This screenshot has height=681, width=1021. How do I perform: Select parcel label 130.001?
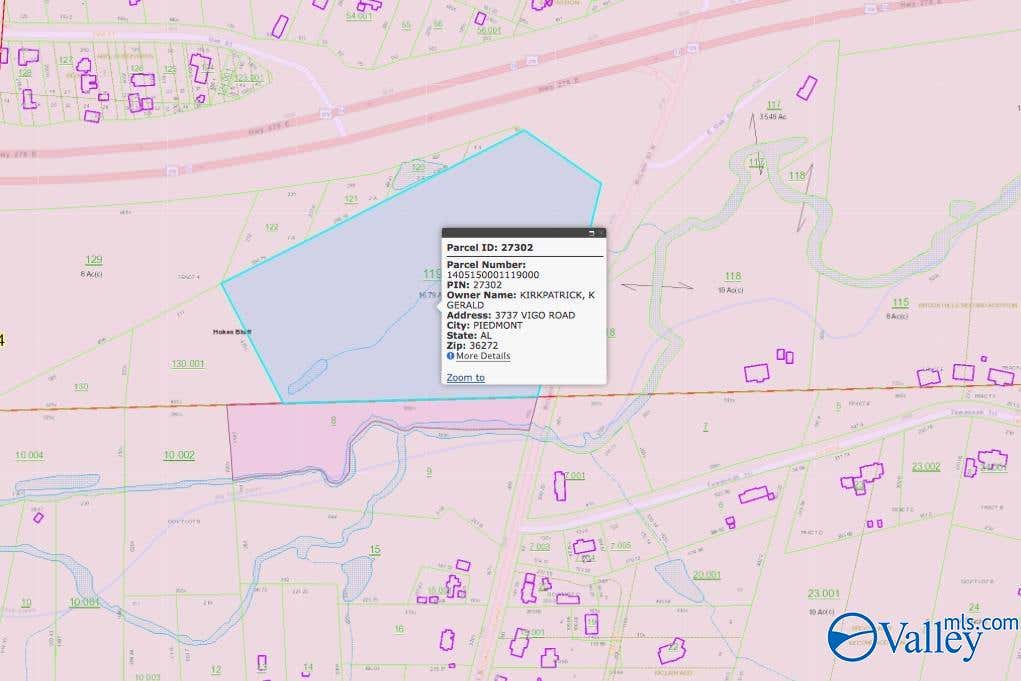(188, 364)
